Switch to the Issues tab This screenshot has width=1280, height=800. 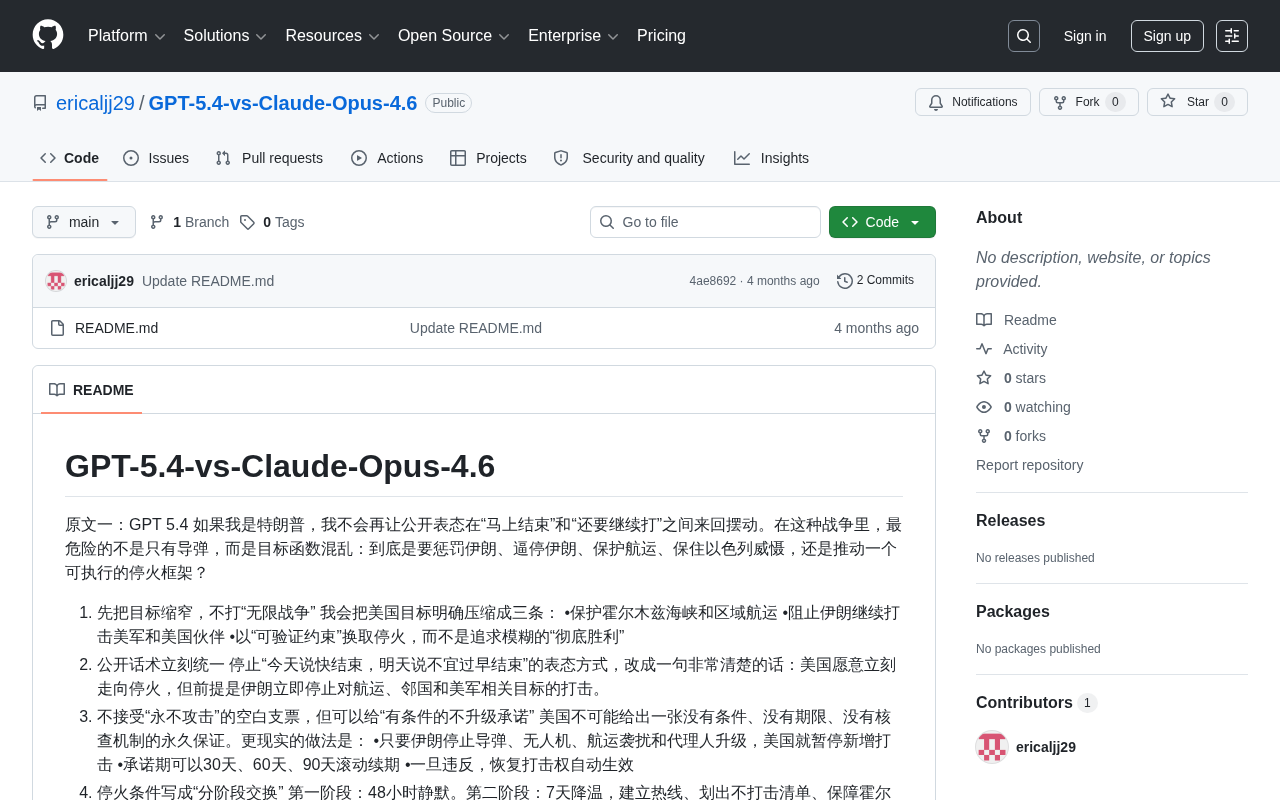[156, 158]
